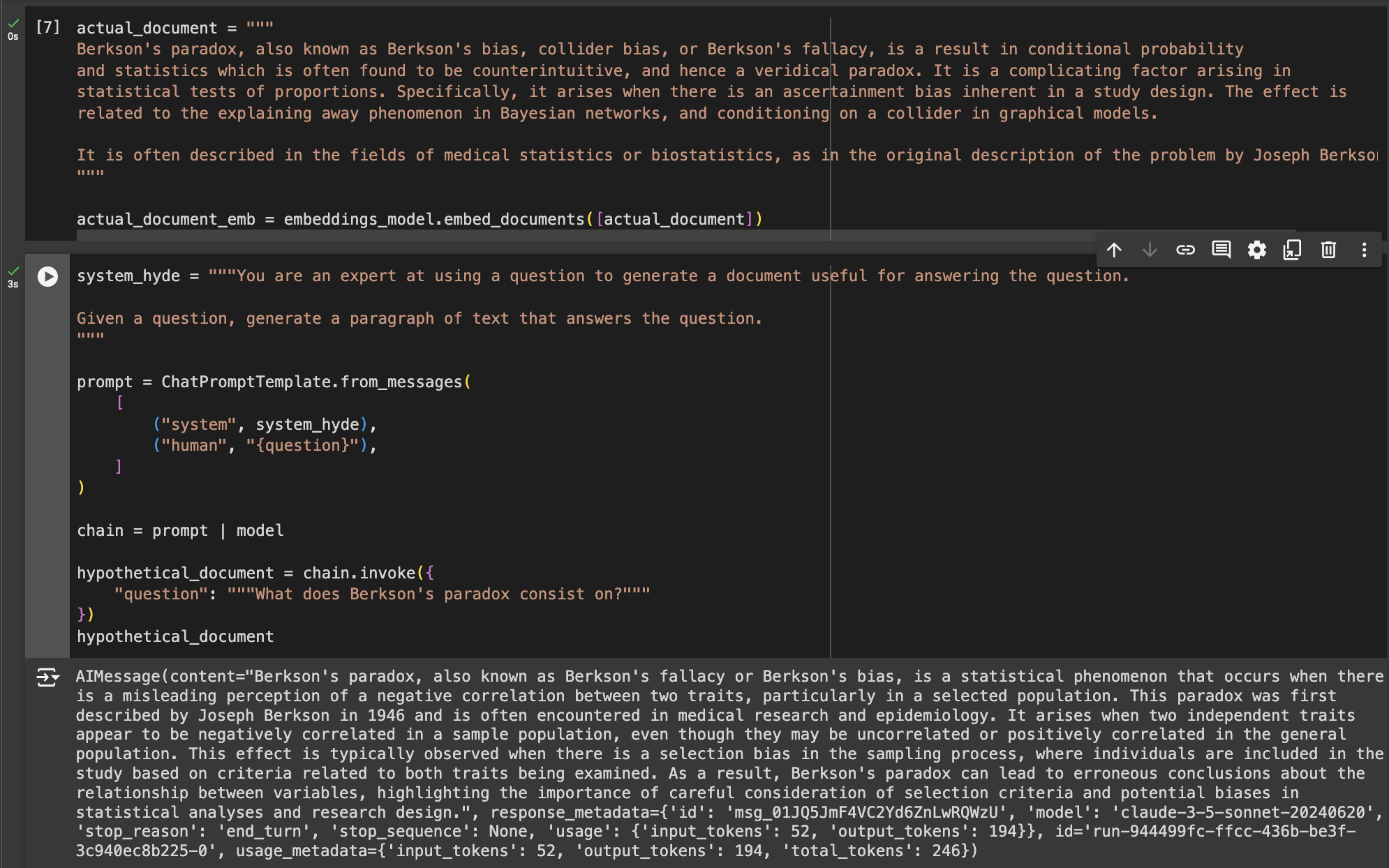Move the selected cell down
The height and width of the screenshot is (868, 1389).
(1150, 250)
